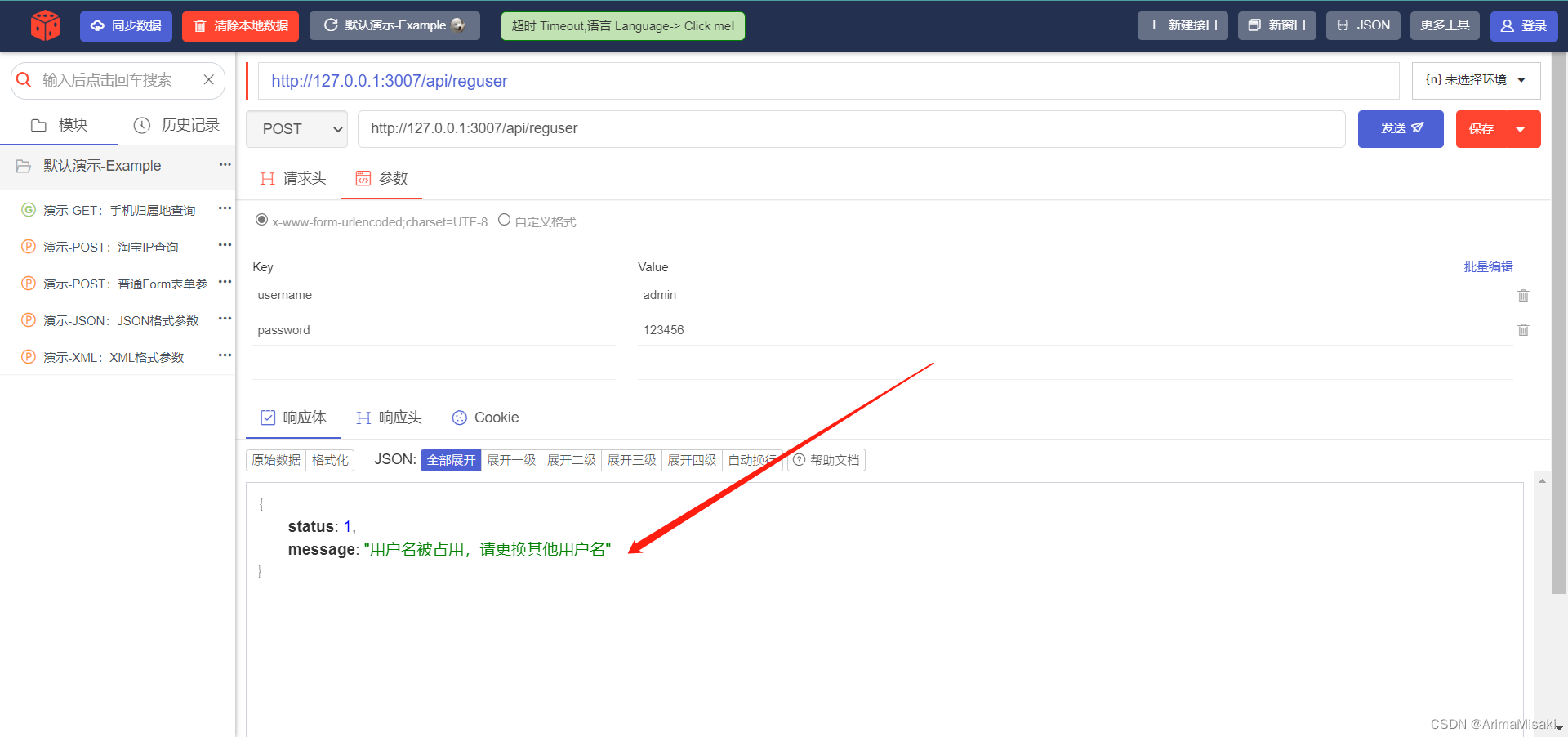Screen dimensions: 1568x737
Task: Clear the search box with X icon
Action: coord(209,79)
